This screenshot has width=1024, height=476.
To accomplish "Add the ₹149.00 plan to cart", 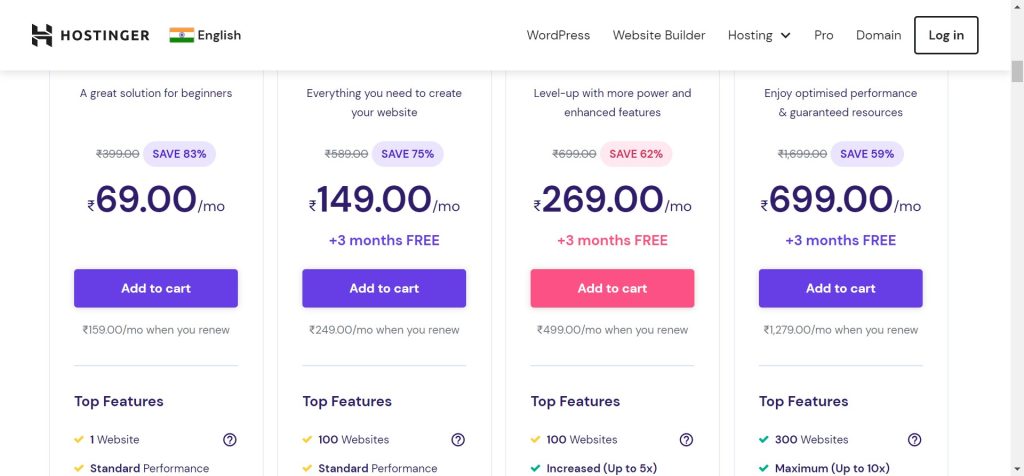I will [x=384, y=288].
